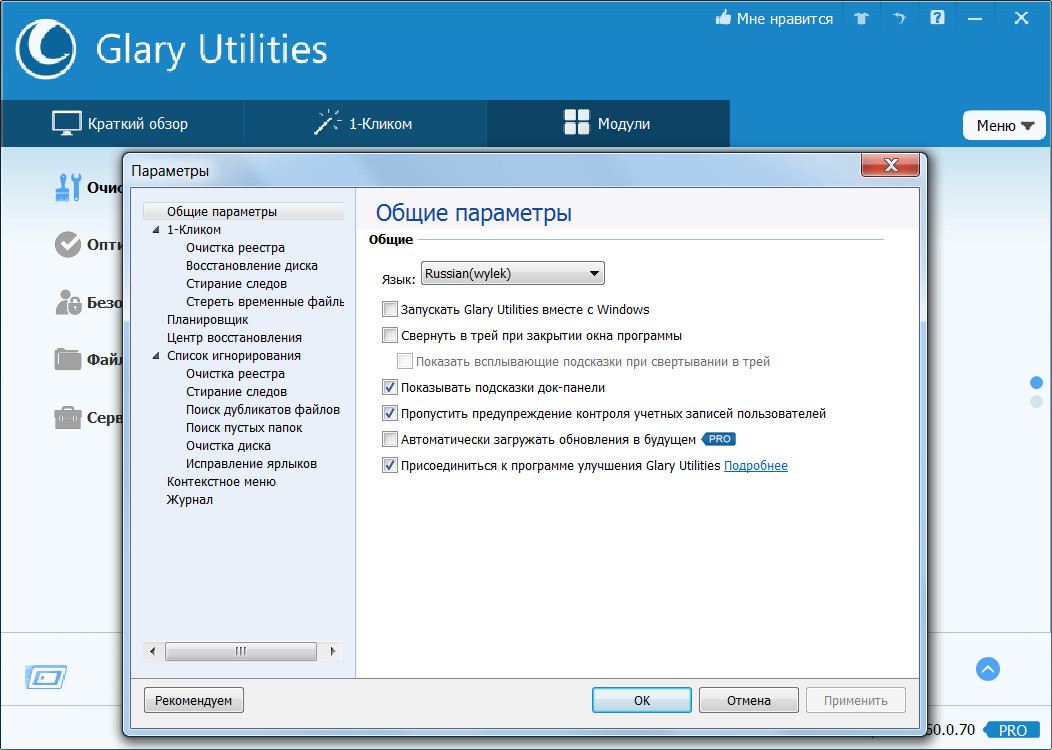Toggle Показать всплывающие подсказки при свертывании checkbox
The width and height of the screenshot is (1052, 750).
click(x=405, y=362)
